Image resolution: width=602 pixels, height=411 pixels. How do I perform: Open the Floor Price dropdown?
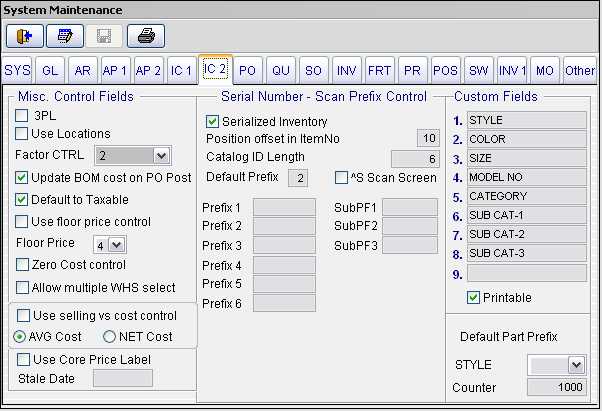tap(116, 245)
